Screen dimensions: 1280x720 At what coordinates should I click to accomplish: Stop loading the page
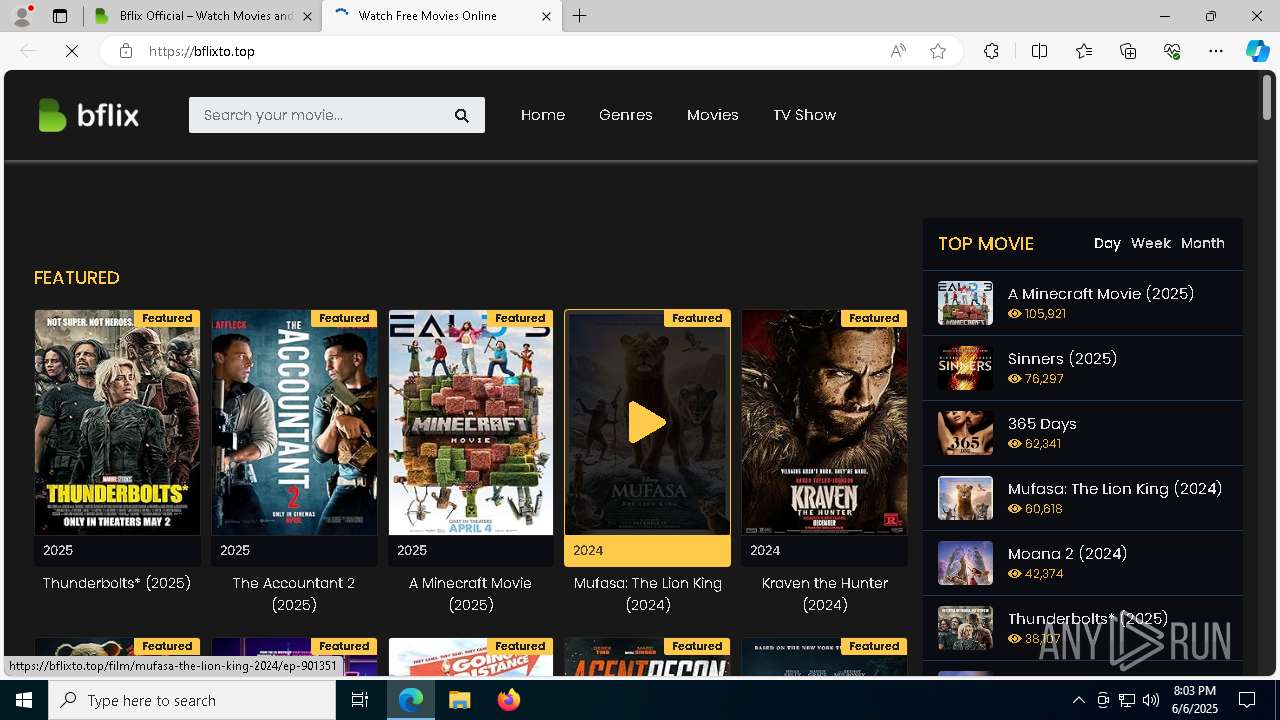click(72, 51)
